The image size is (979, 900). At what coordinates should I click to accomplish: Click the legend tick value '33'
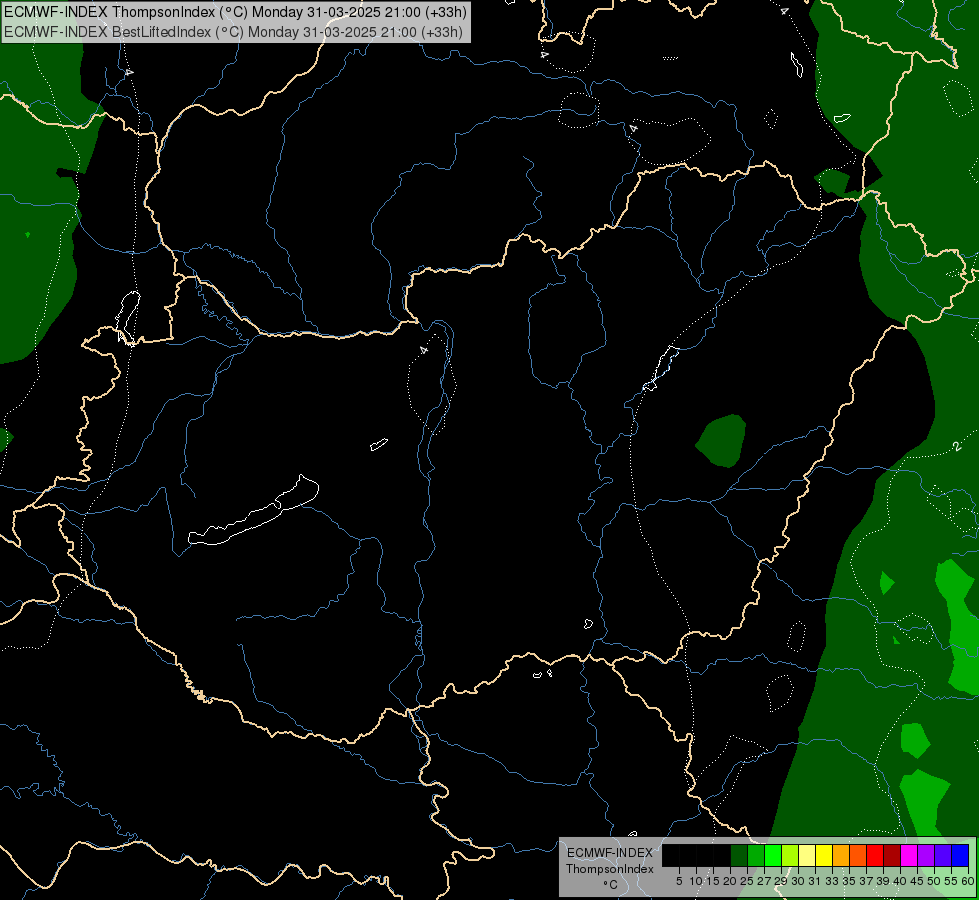pos(832,881)
